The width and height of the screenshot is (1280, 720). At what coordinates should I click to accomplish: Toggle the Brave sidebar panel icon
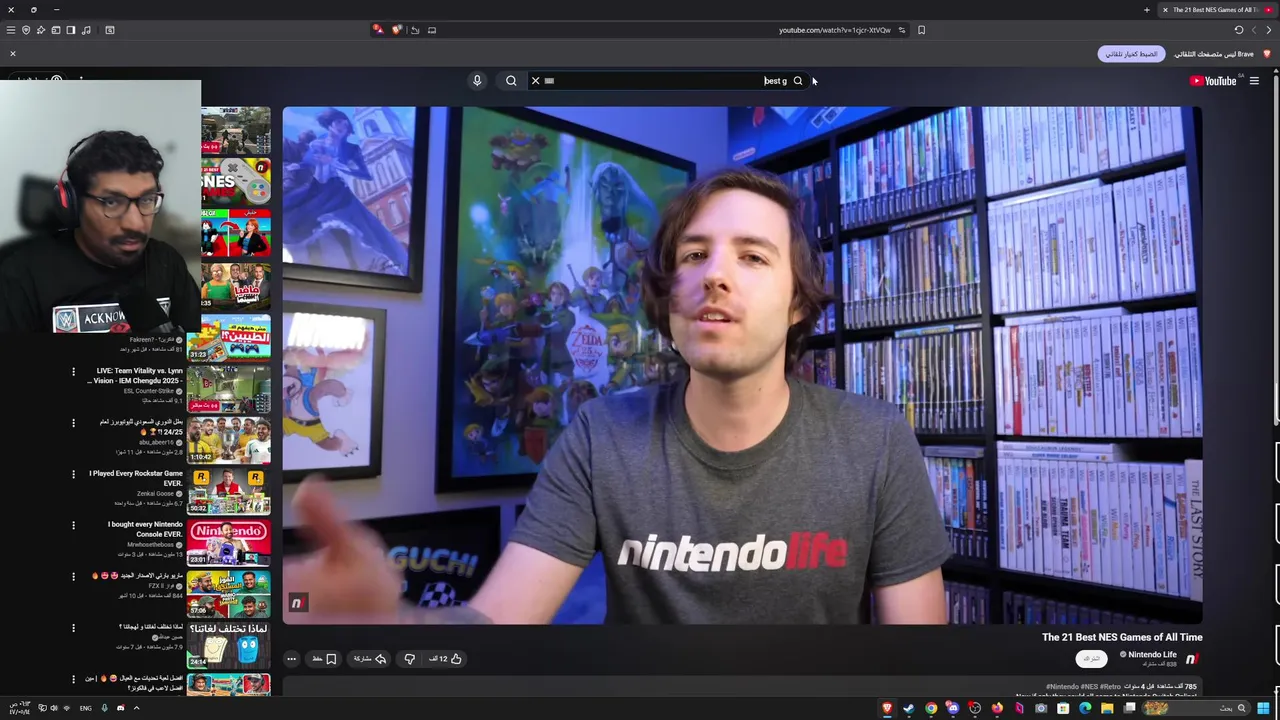click(x=71, y=30)
